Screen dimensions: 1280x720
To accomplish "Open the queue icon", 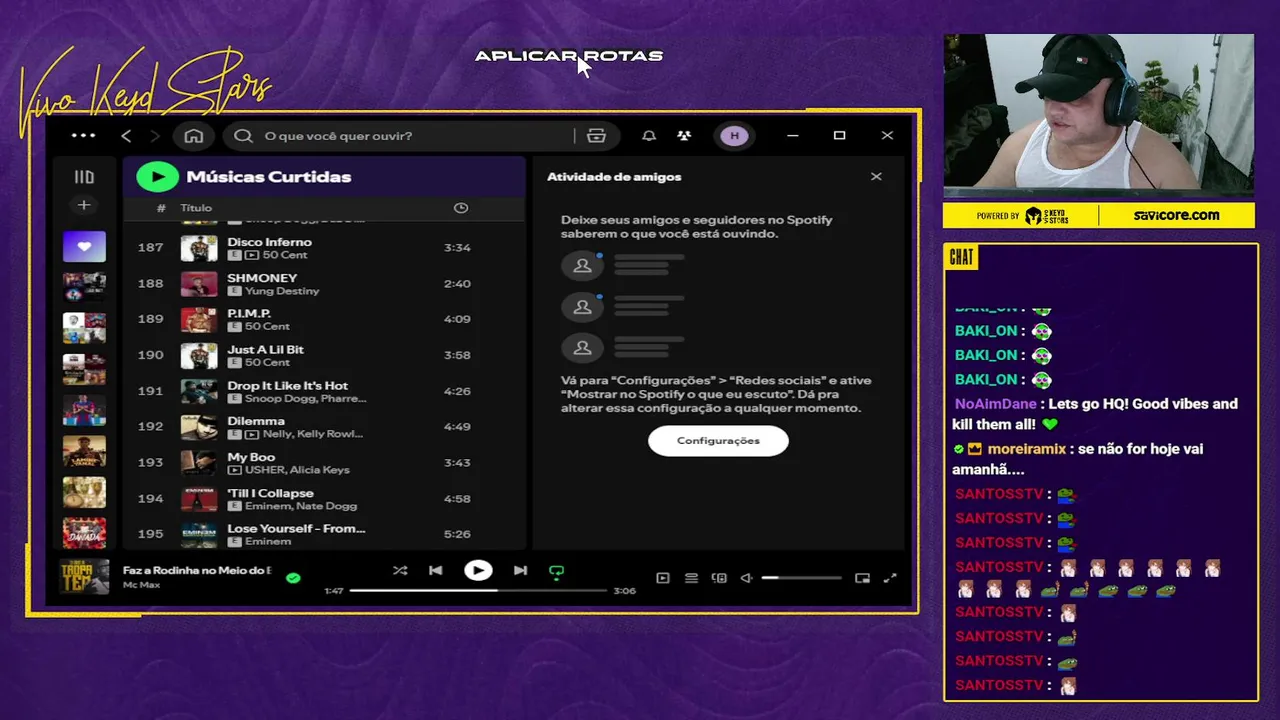I will (x=691, y=578).
